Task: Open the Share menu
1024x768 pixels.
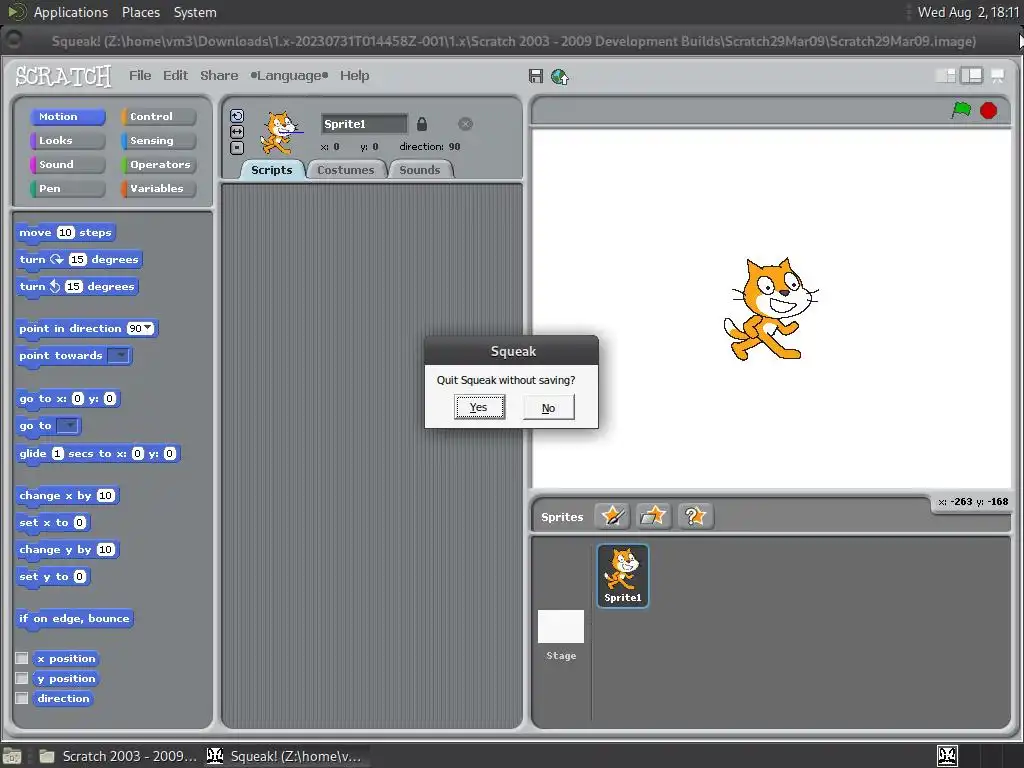Action: pos(219,76)
